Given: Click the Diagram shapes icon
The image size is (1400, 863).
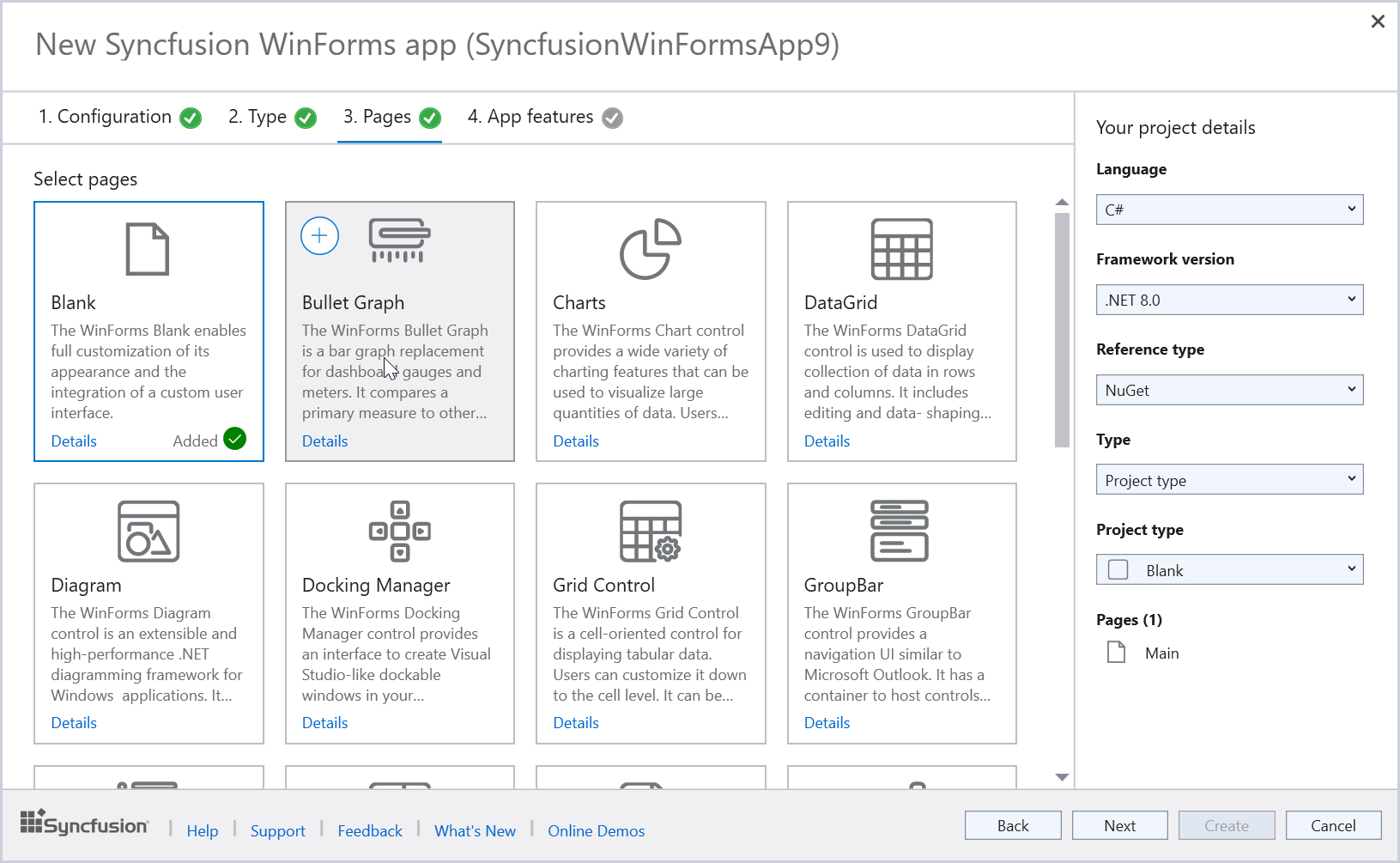Looking at the screenshot, I should pyautogui.click(x=148, y=531).
